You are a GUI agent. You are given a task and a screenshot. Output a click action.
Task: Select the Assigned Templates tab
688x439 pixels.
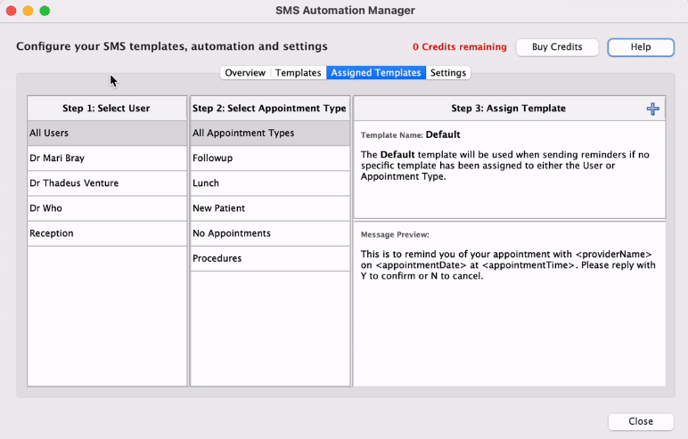coord(376,73)
